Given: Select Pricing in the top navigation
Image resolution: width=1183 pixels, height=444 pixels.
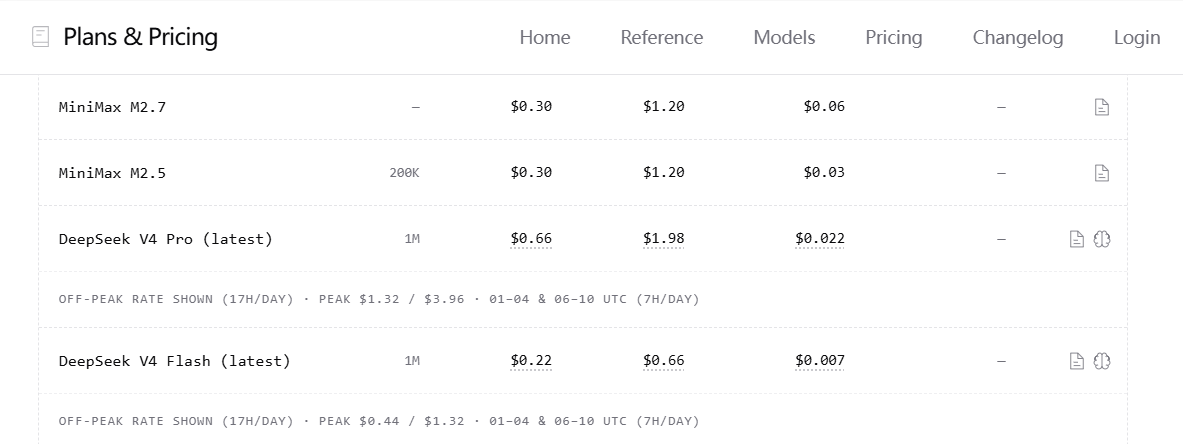Looking at the screenshot, I should coord(894,38).
